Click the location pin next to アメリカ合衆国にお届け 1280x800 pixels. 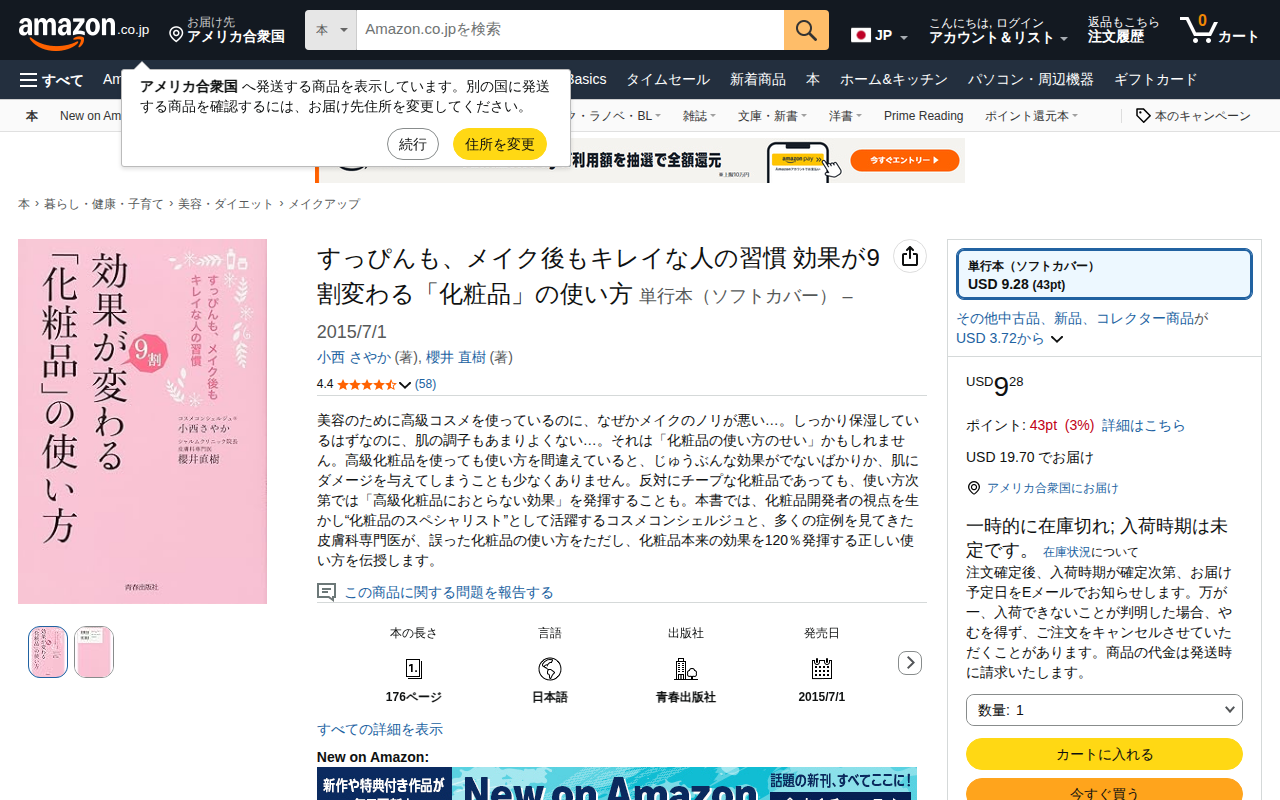[x=974, y=488]
